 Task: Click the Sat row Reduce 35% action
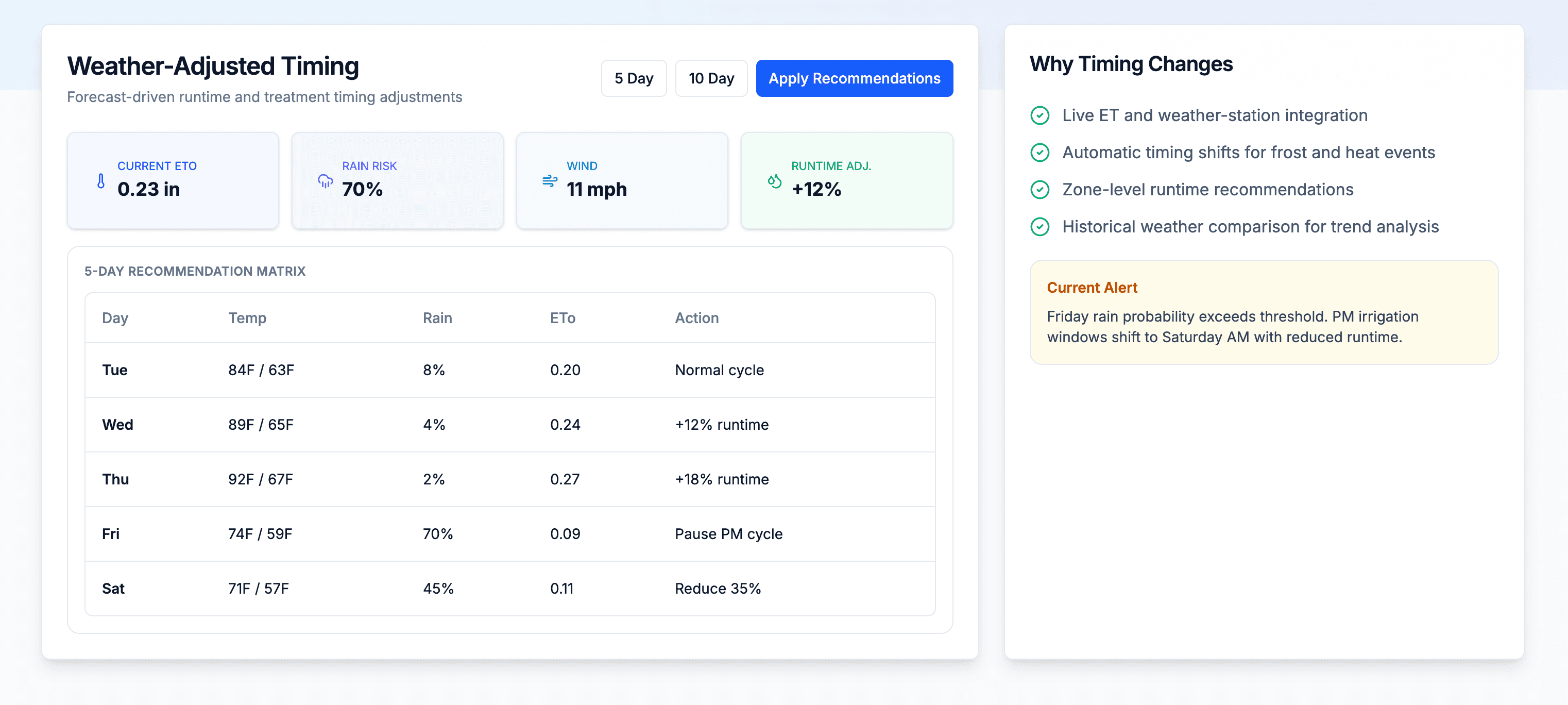718,589
